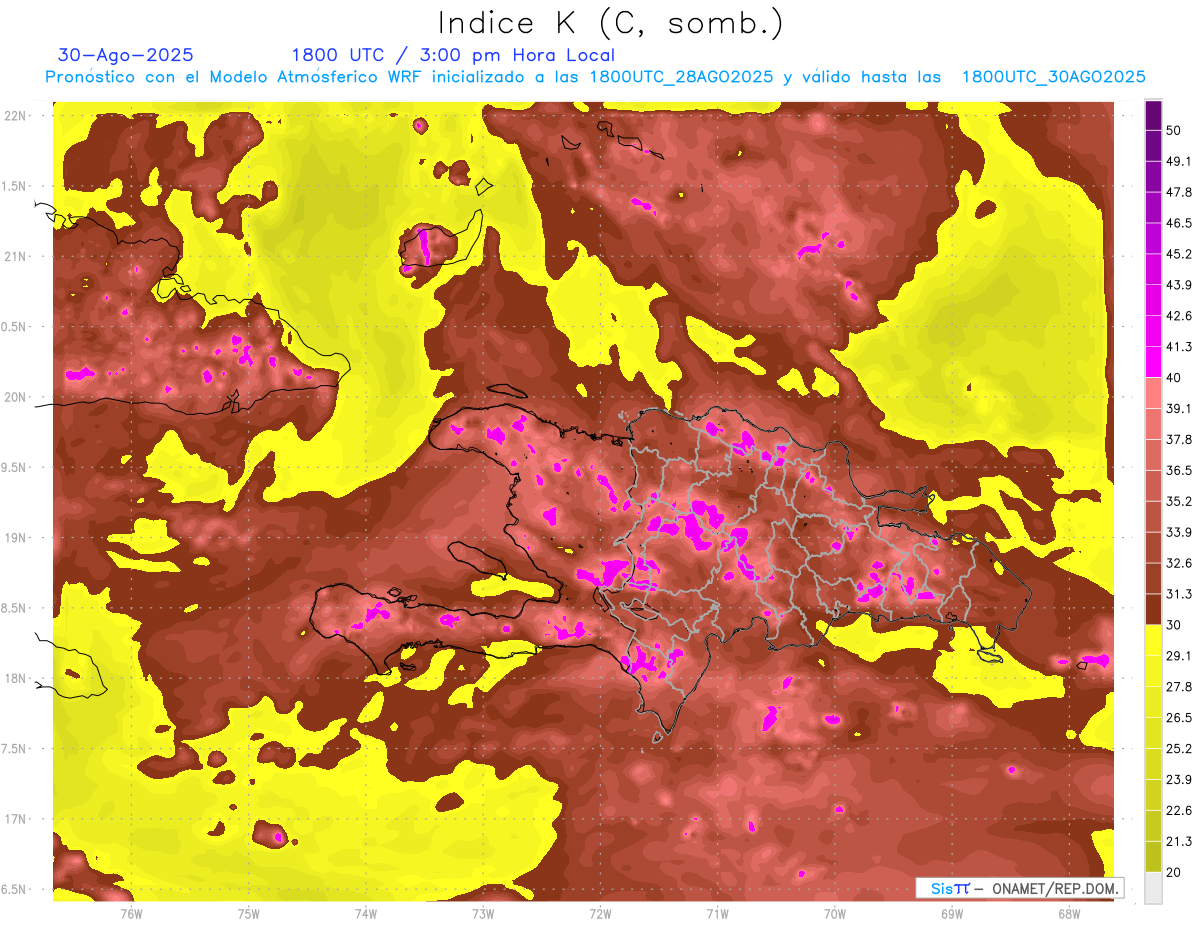Click the "70W" longitude label
This screenshot has width=1200, height=927.
[835, 913]
